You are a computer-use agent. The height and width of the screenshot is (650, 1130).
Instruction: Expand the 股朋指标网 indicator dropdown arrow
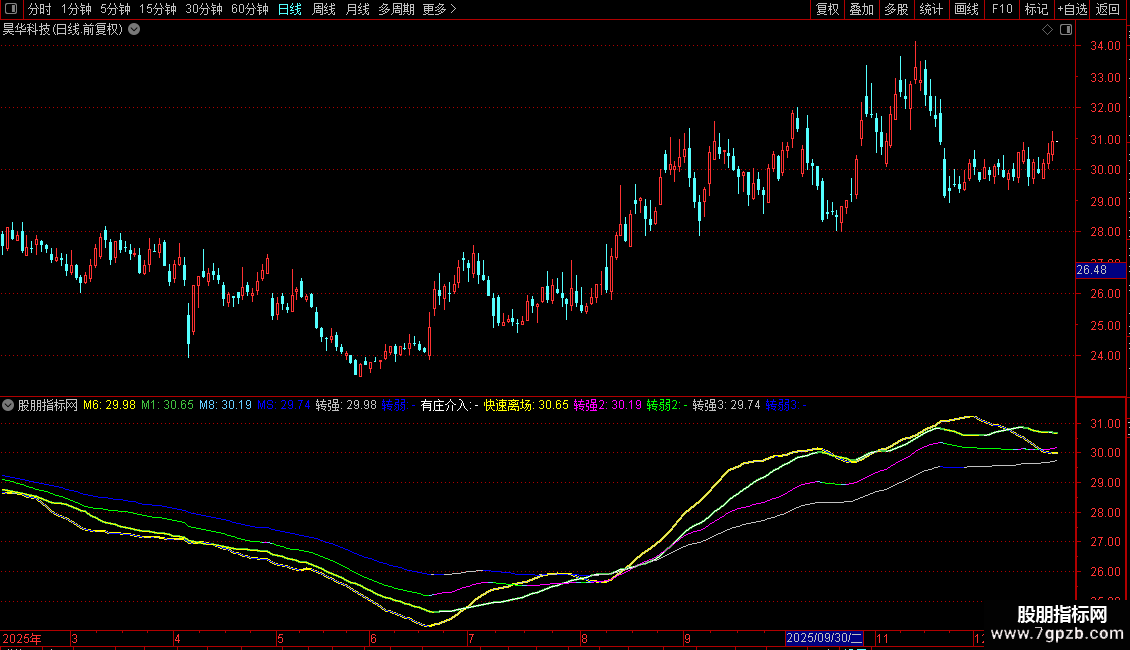(x=9, y=406)
